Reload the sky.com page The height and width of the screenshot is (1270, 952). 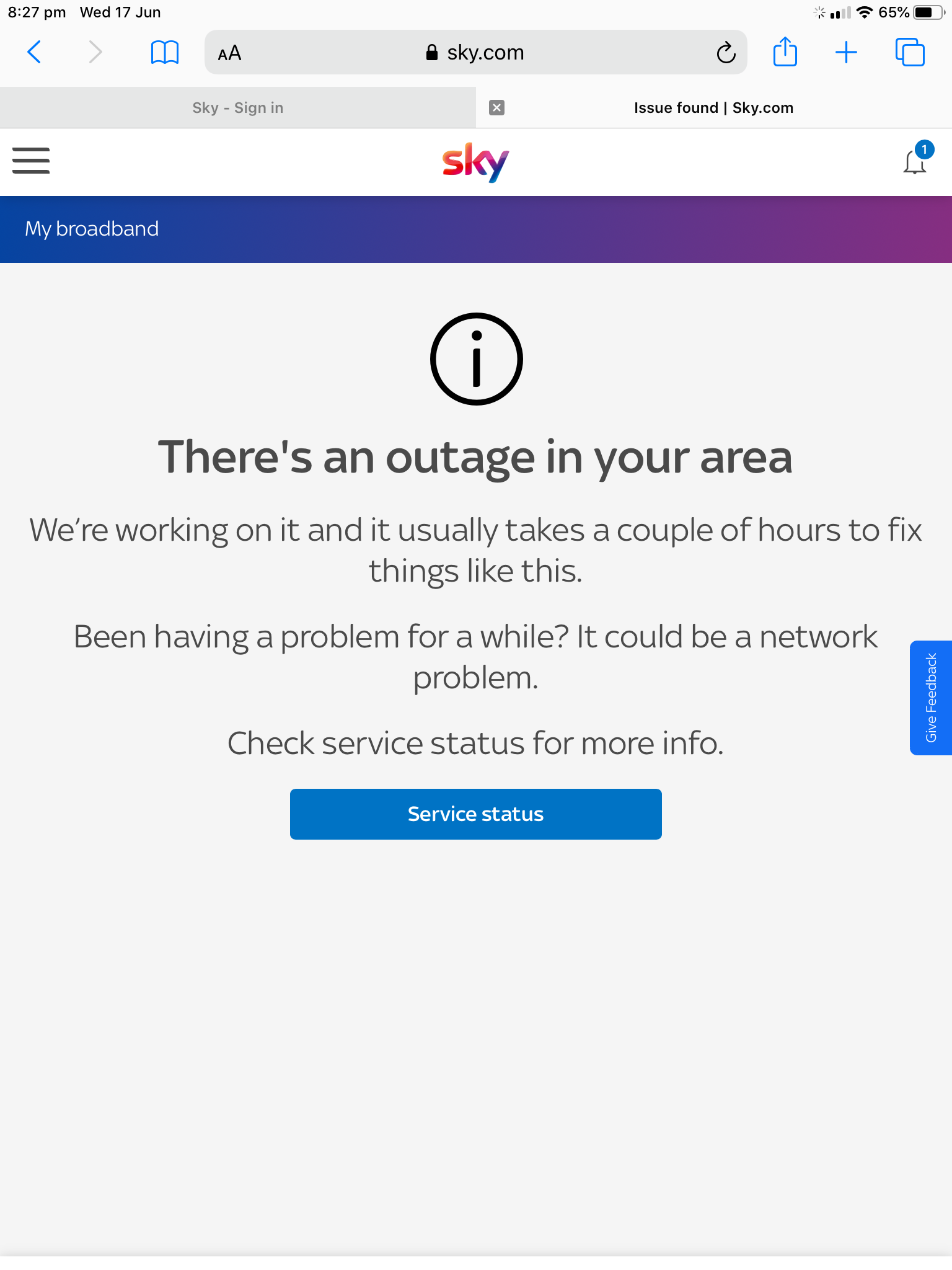726,53
